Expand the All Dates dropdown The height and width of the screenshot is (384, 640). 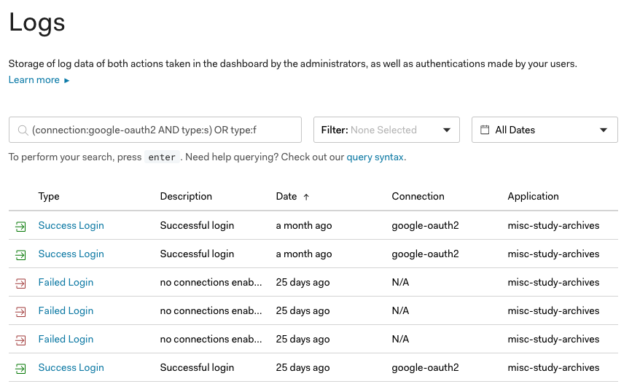pos(544,130)
